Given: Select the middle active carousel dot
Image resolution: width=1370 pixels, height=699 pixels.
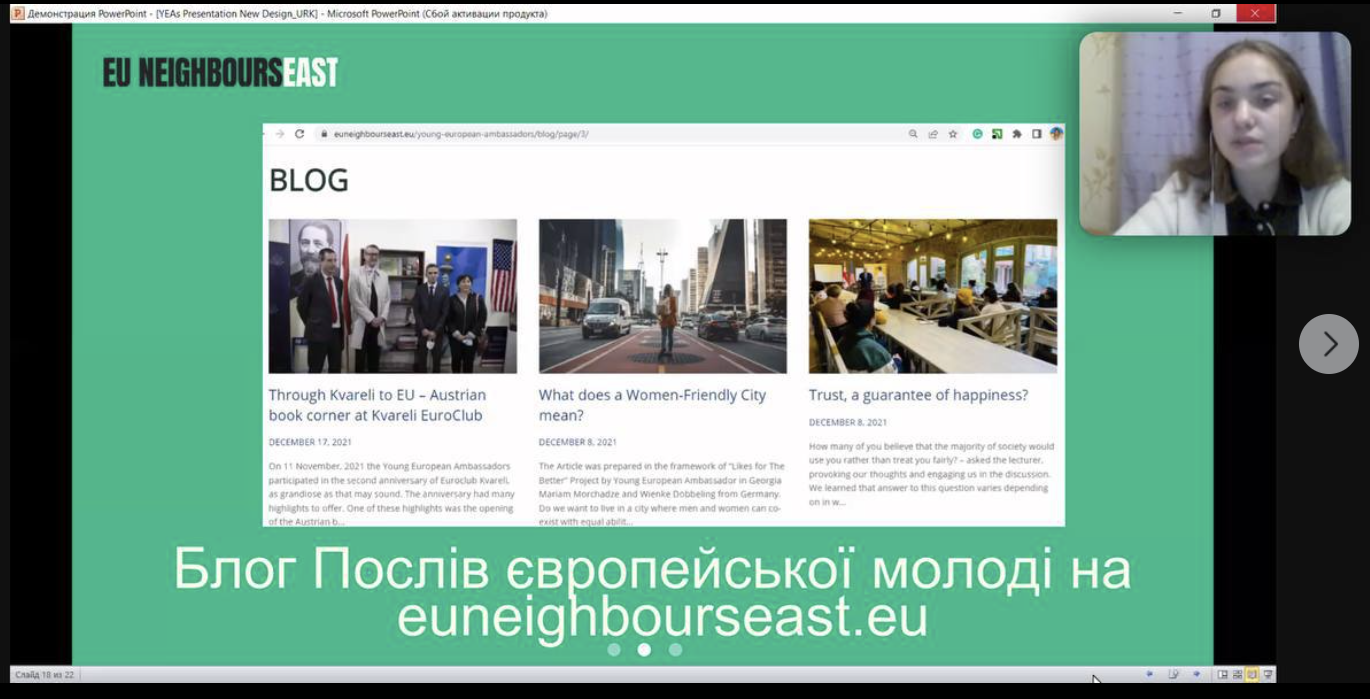Looking at the screenshot, I should pyautogui.click(x=644, y=649).
